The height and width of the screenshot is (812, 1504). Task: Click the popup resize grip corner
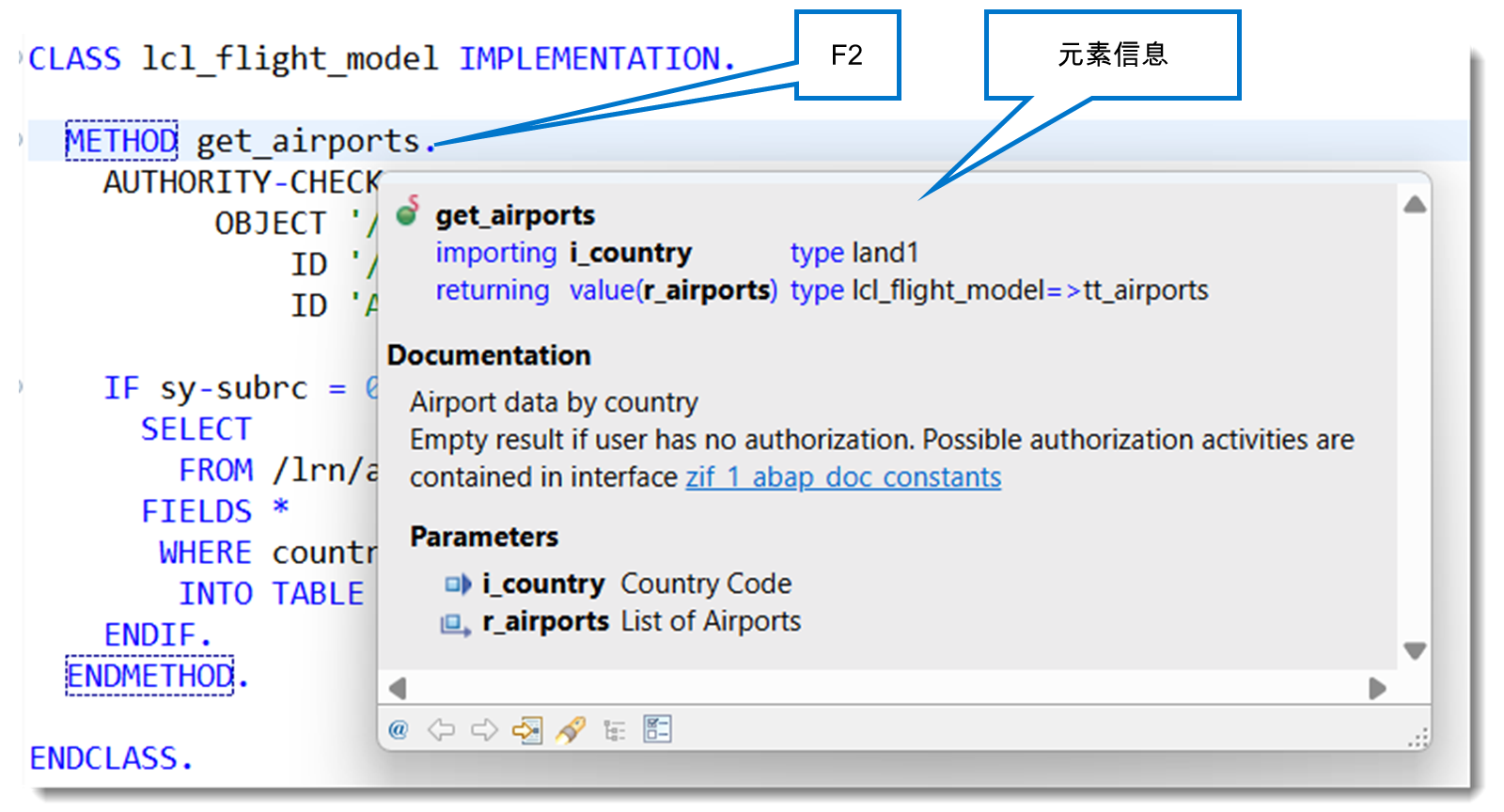(1418, 738)
